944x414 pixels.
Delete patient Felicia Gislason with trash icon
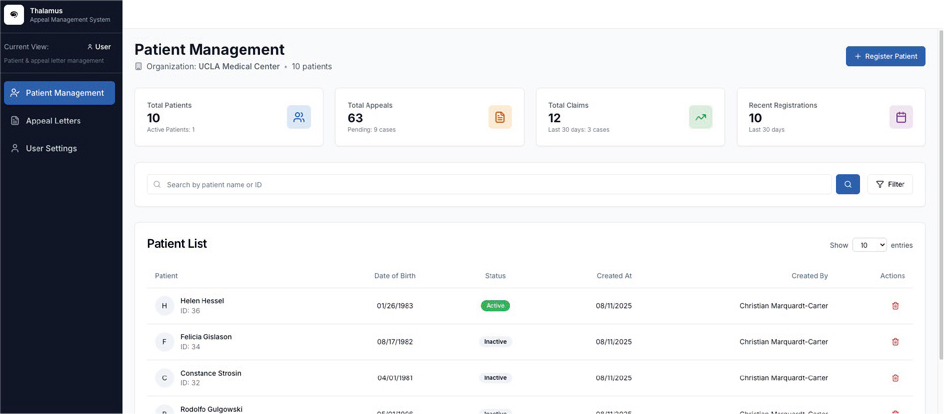(x=895, y=342)
